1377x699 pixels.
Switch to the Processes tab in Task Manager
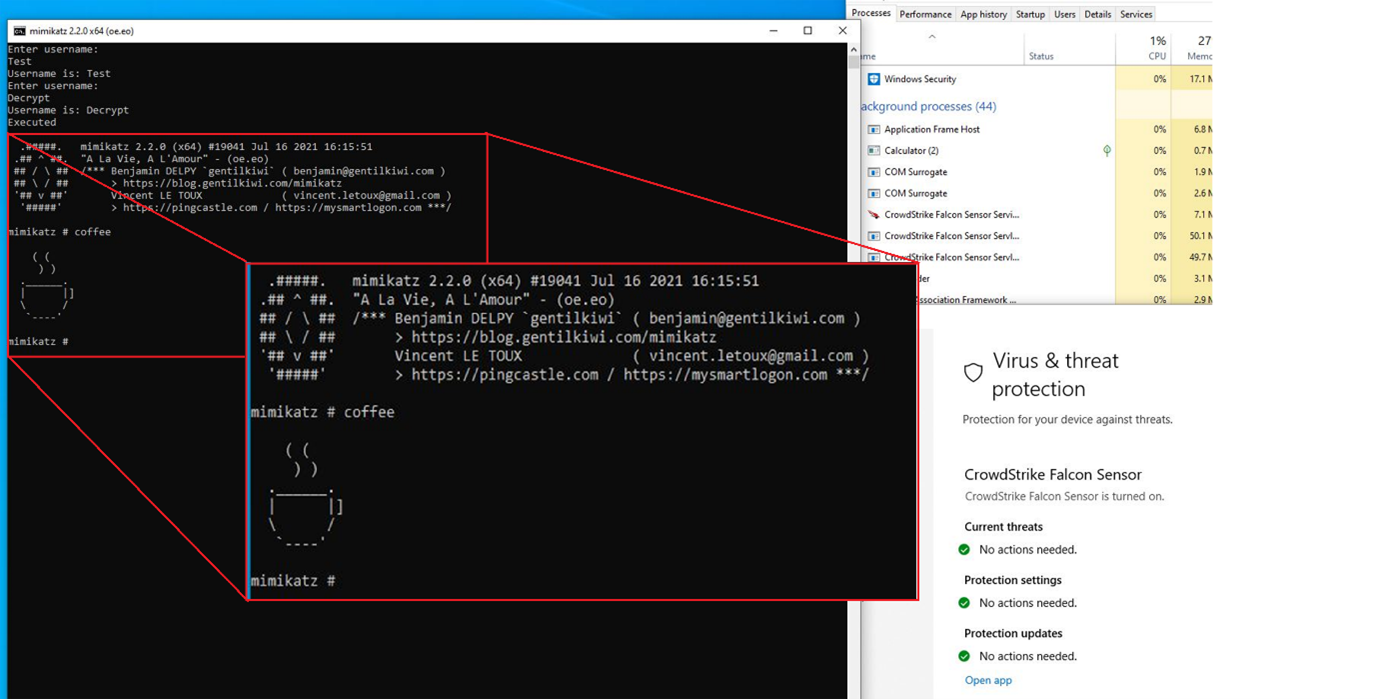tap(871, 13)
